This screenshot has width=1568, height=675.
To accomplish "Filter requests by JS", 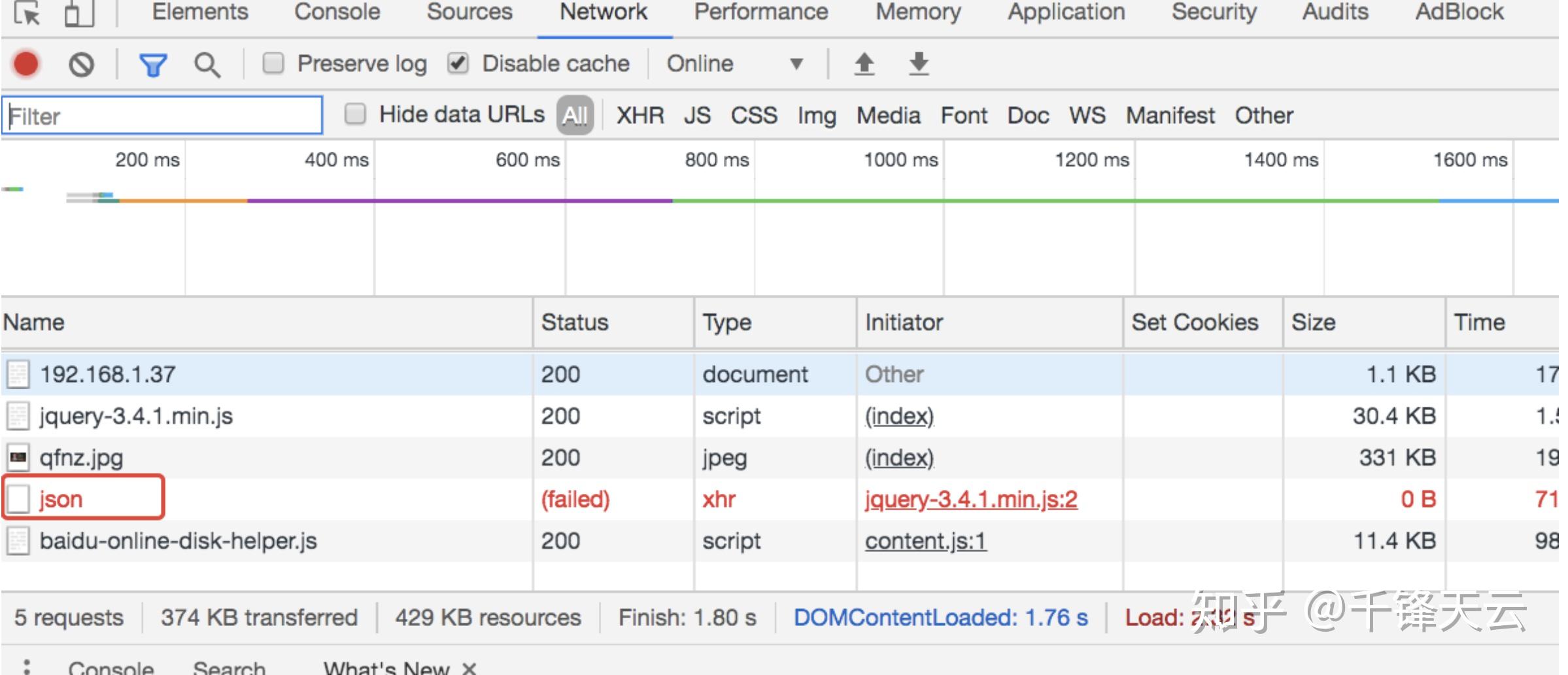I will coord(697,116).
